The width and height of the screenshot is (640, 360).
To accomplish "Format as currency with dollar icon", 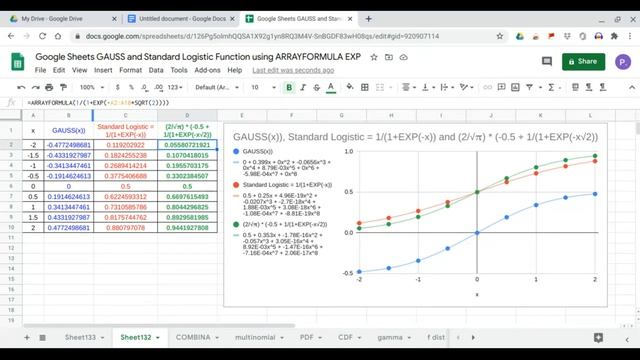I will coord(118,87).
